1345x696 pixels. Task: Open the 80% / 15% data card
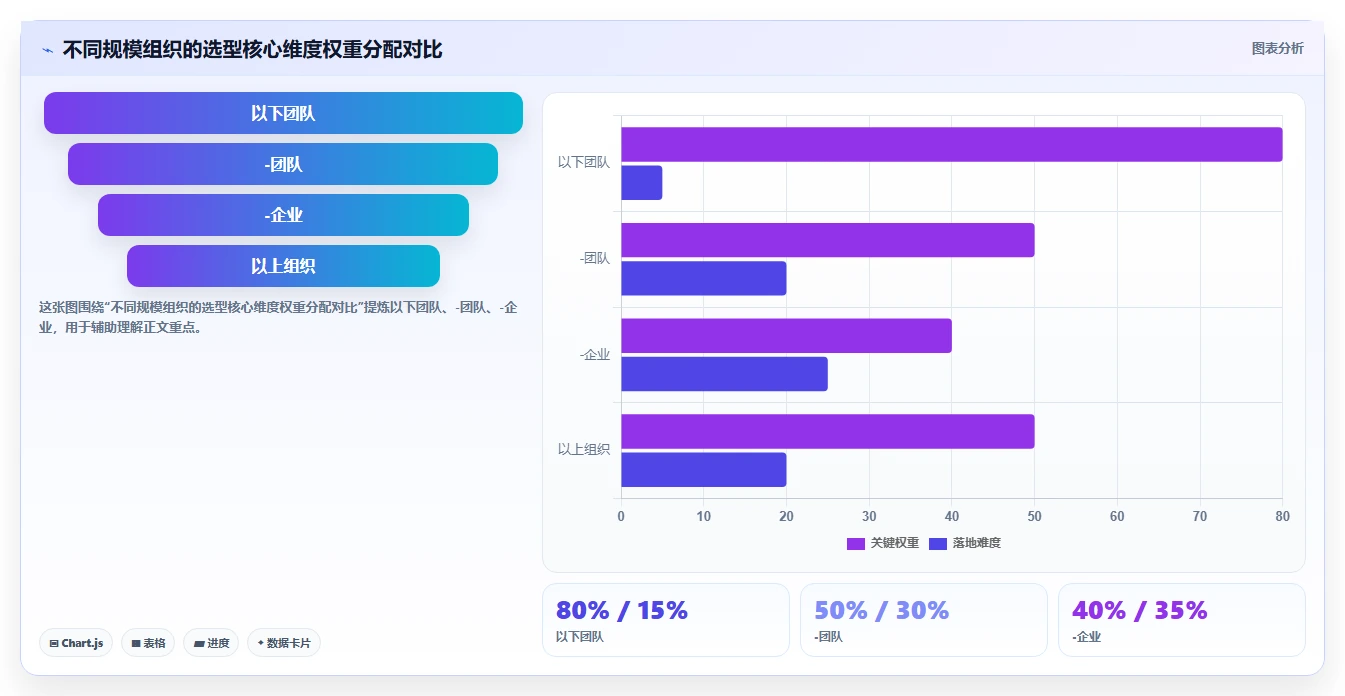666,620
